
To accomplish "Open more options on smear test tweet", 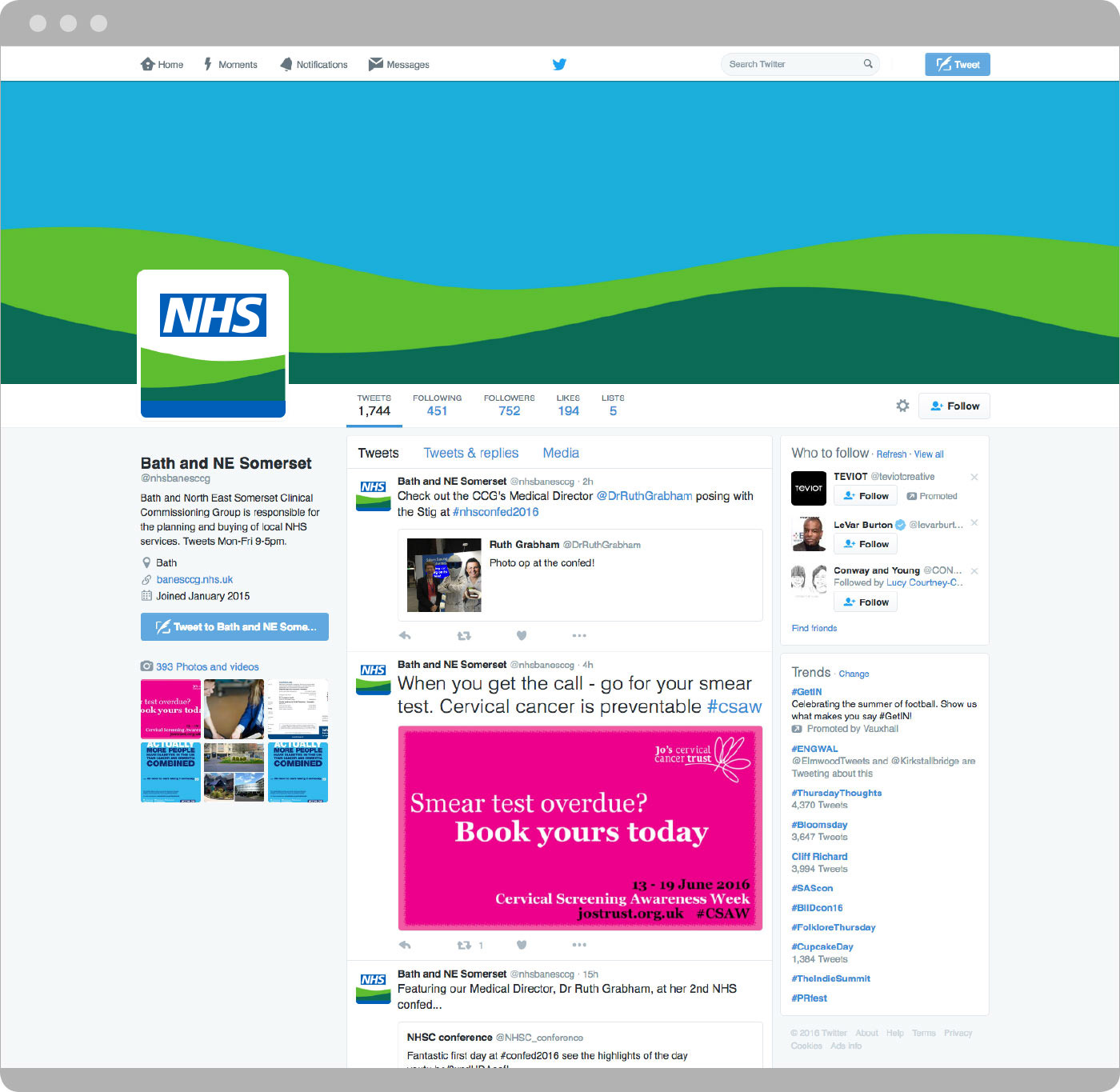I will pyautogui.click(x=579, y=945).
